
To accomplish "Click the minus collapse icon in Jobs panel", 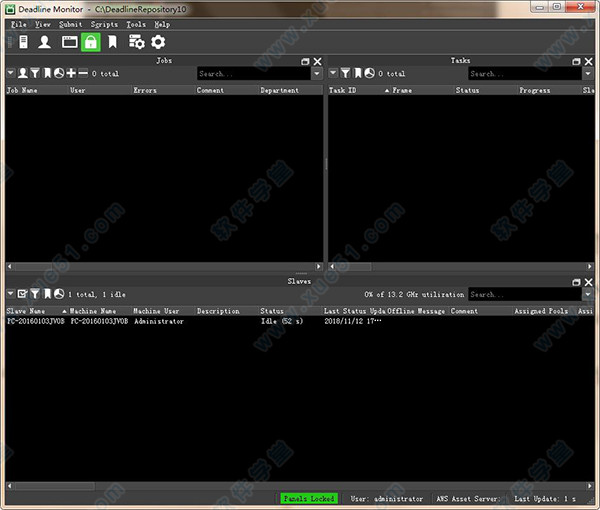I will tap(83, 73).
